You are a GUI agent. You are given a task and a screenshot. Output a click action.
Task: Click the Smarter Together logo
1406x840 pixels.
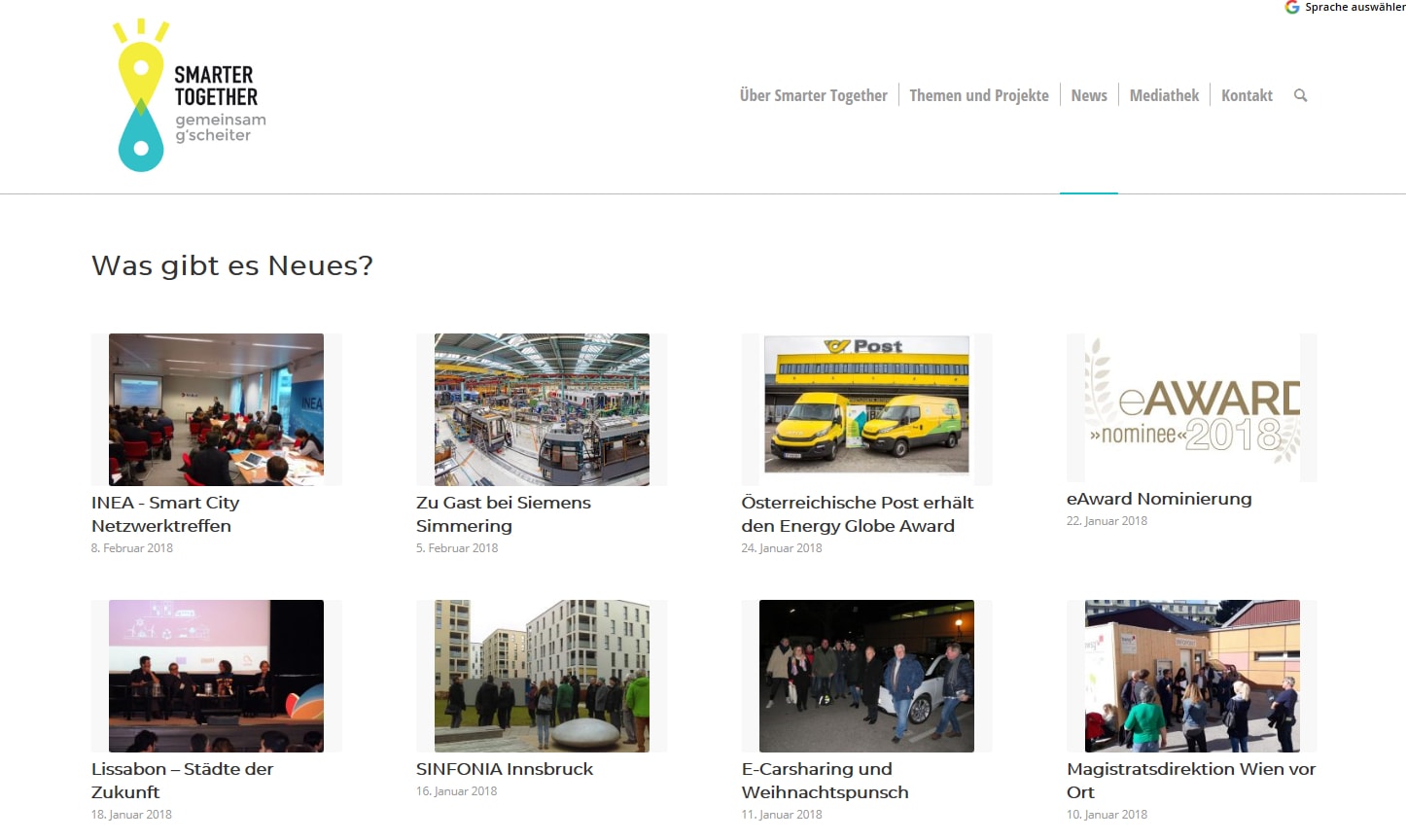pos(190,95)
